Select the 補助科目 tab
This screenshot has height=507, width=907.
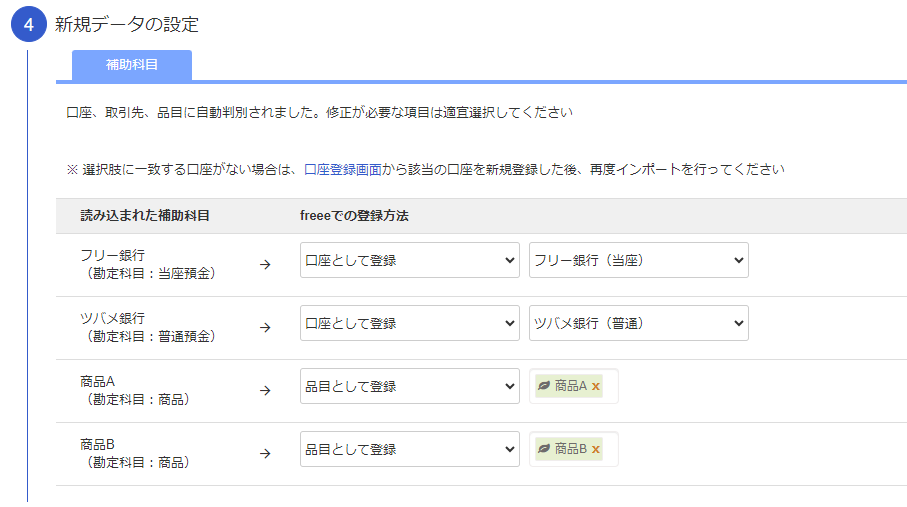[x=132, y=65]
